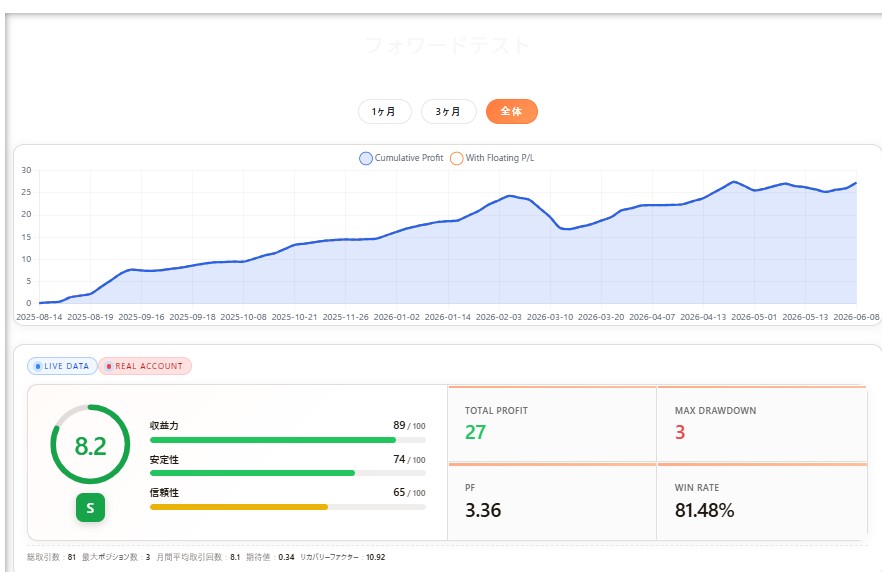Click the 8.2 score ring
882x572 pixels.
point(90,444)
